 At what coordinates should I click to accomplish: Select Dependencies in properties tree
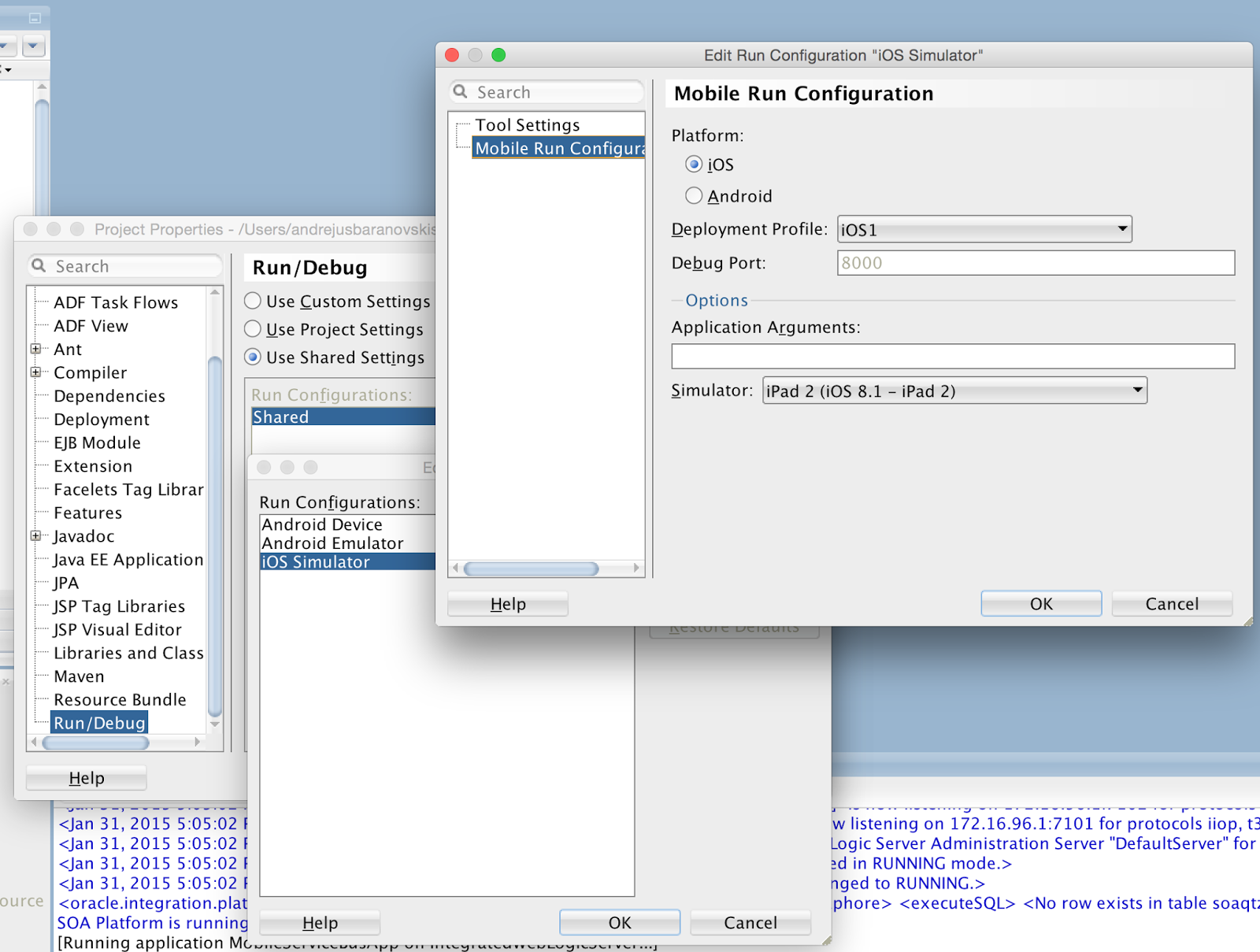[109, 396]
